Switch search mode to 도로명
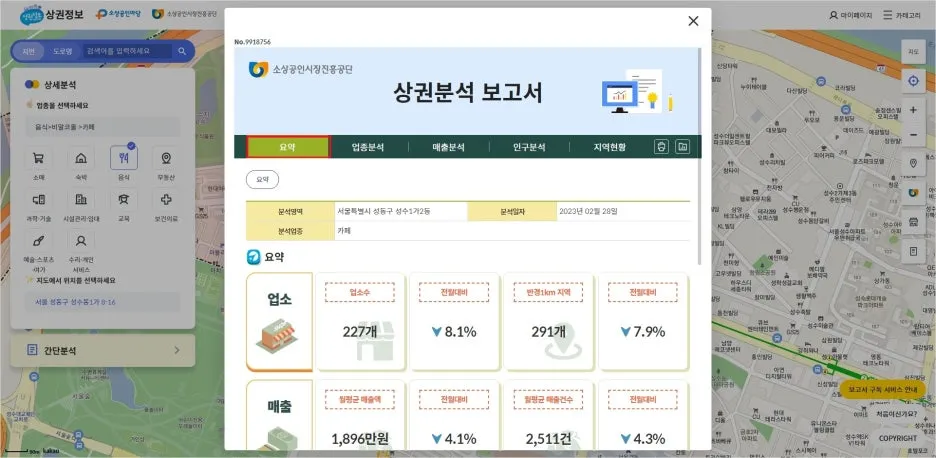 click(x=61, y=51)
